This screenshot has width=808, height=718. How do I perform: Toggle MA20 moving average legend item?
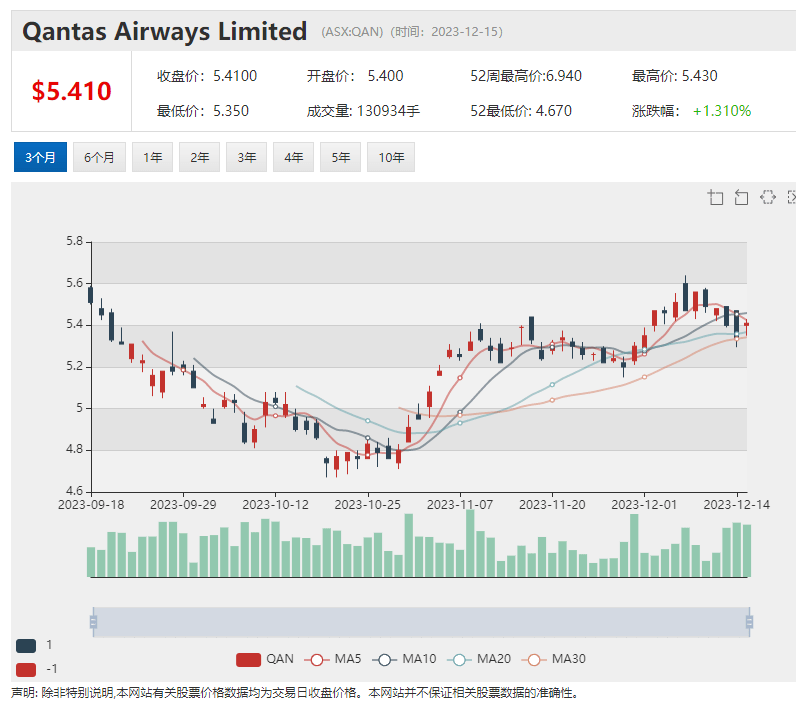(479, 659)
